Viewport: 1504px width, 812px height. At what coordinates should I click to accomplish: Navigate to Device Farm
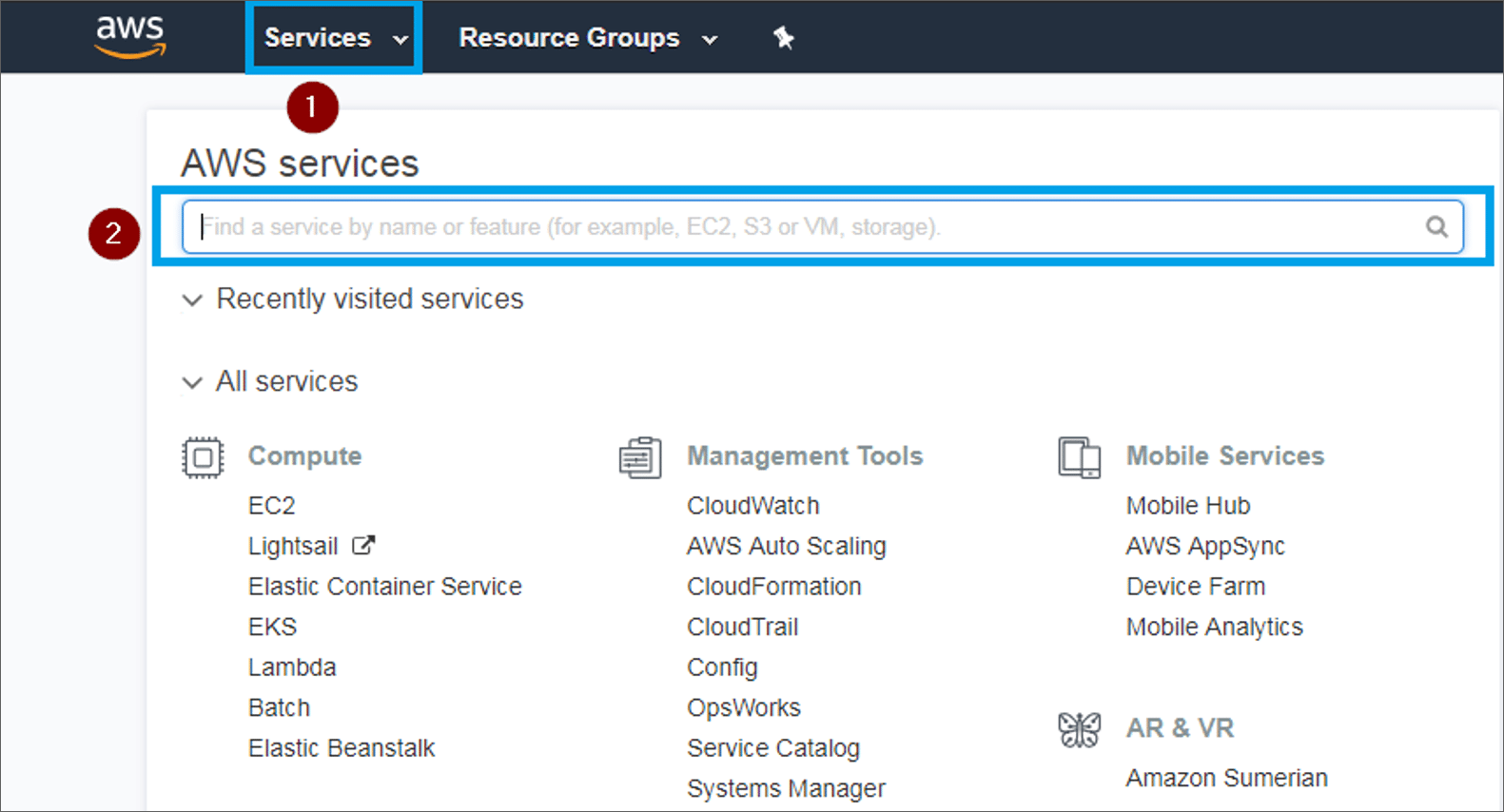click(x=1195, y=587)
